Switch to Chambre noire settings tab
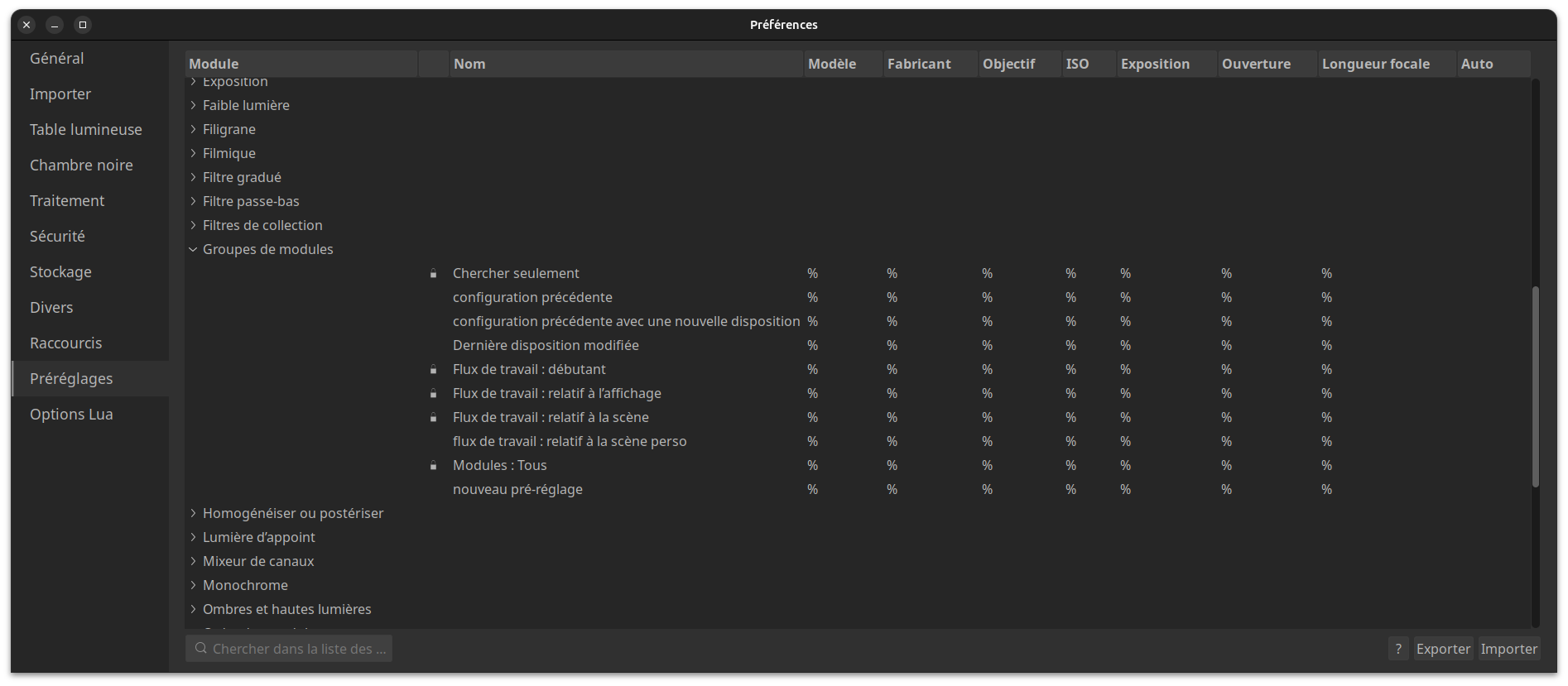Image resolution: width=1568 pixels, height=686 pixels. click(81, 165)
